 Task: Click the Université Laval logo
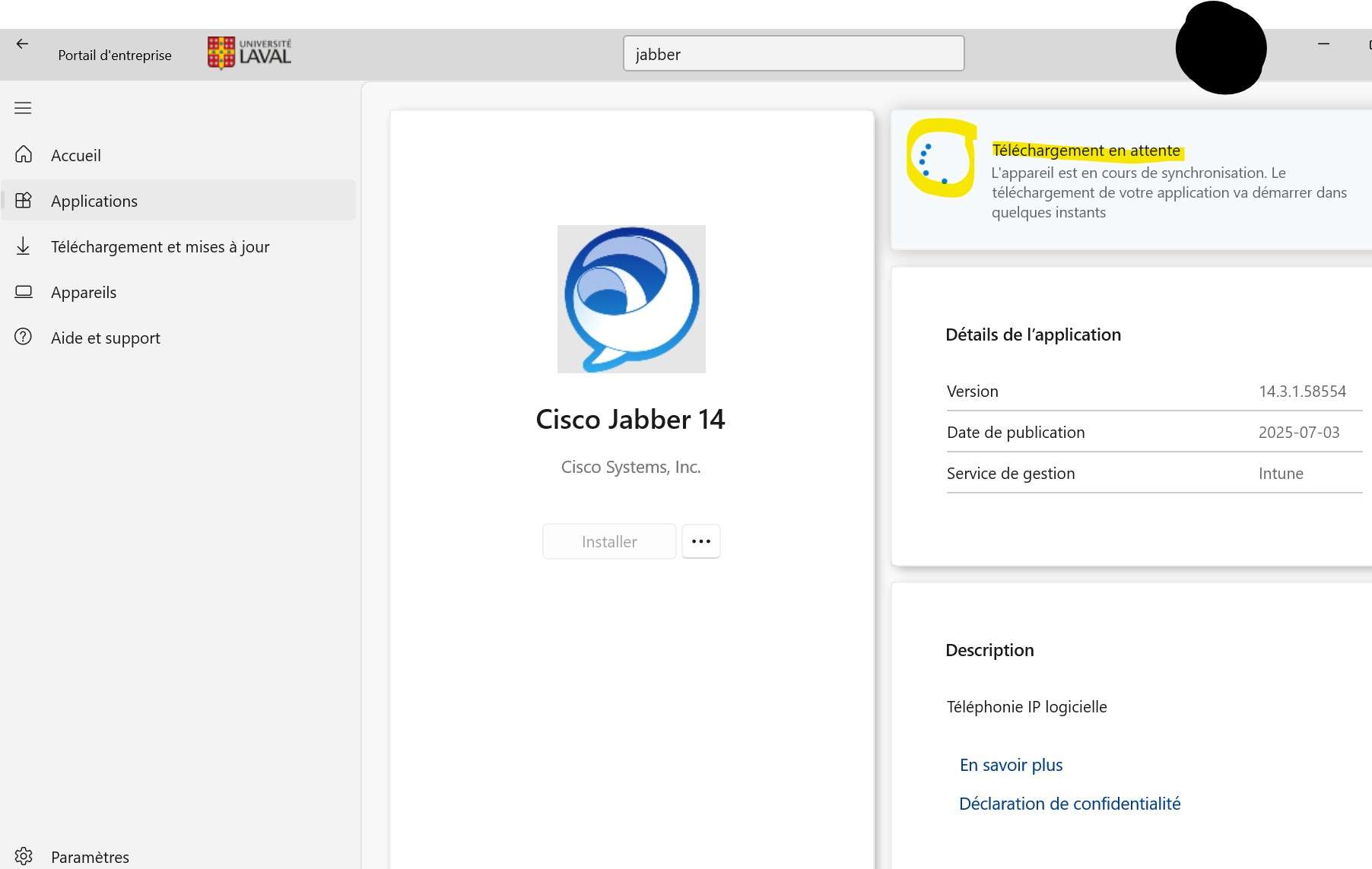tap(249, 53)
